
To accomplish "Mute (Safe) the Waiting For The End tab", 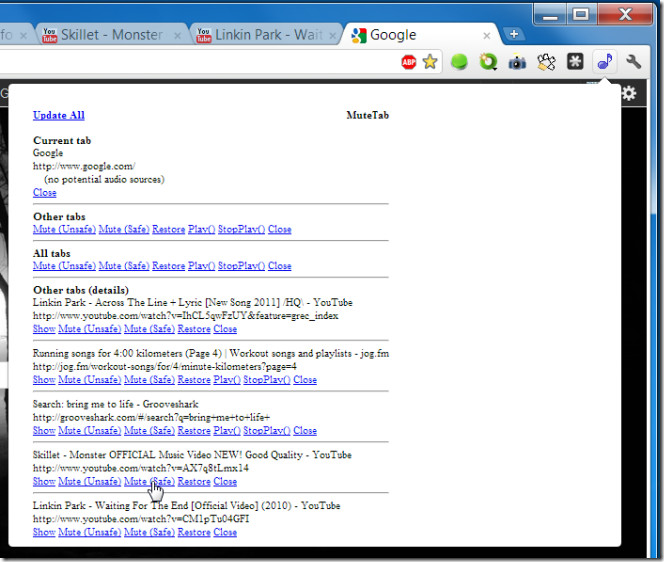I will pos(149,532).
